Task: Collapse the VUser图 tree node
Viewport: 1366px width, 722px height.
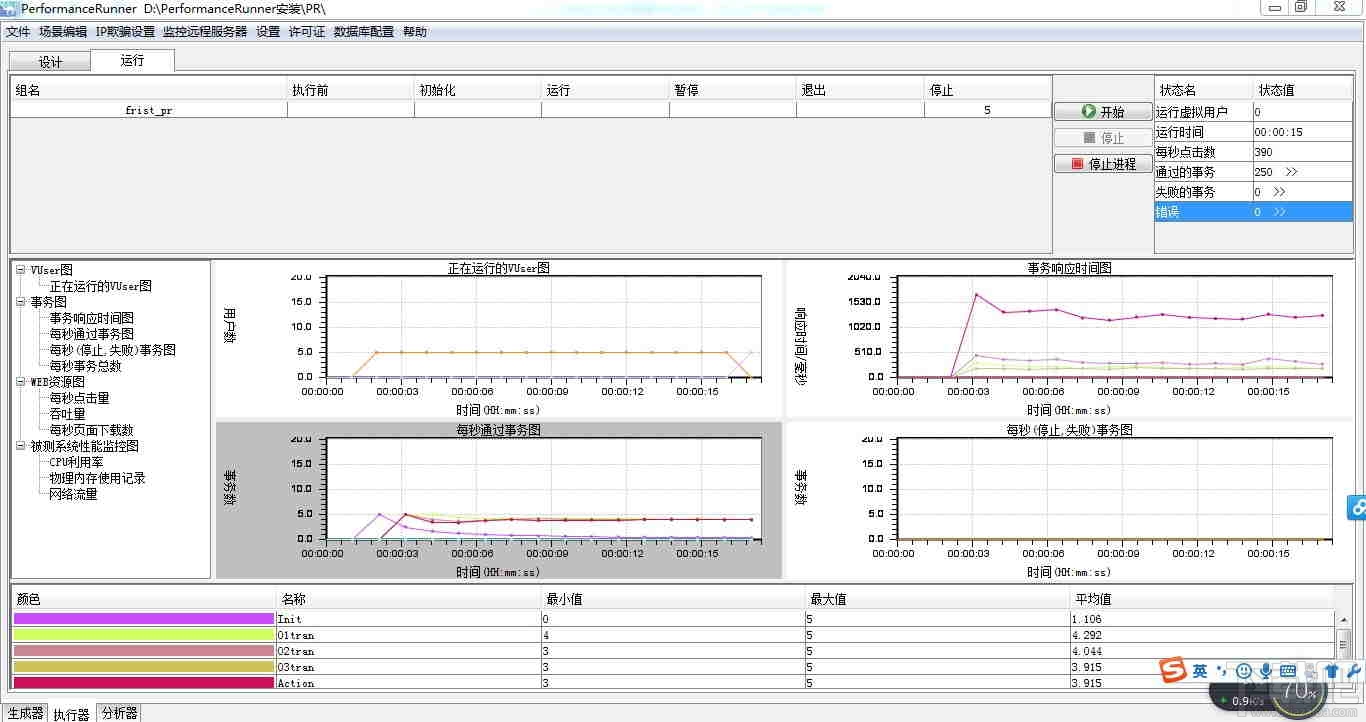Action: 21,270
